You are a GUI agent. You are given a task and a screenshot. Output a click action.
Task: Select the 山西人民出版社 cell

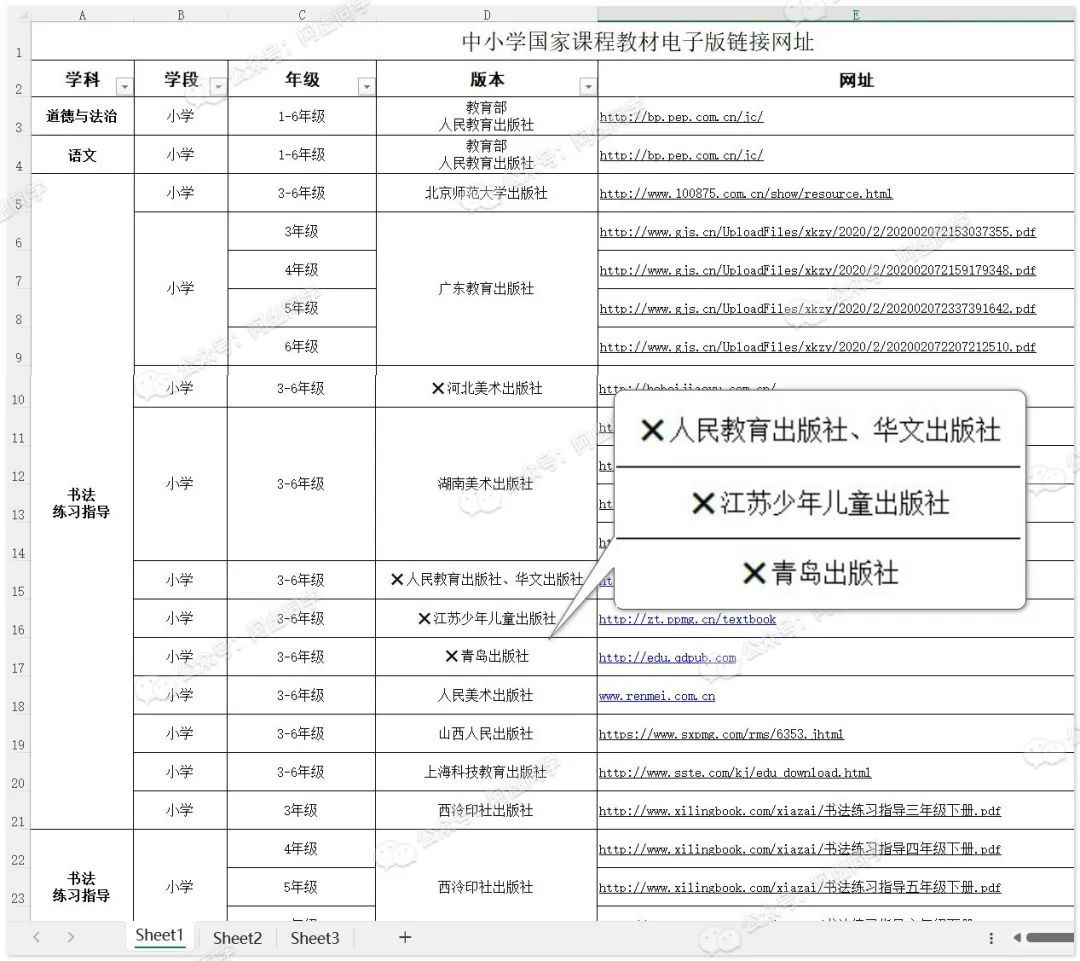click(x=486, y=734)
